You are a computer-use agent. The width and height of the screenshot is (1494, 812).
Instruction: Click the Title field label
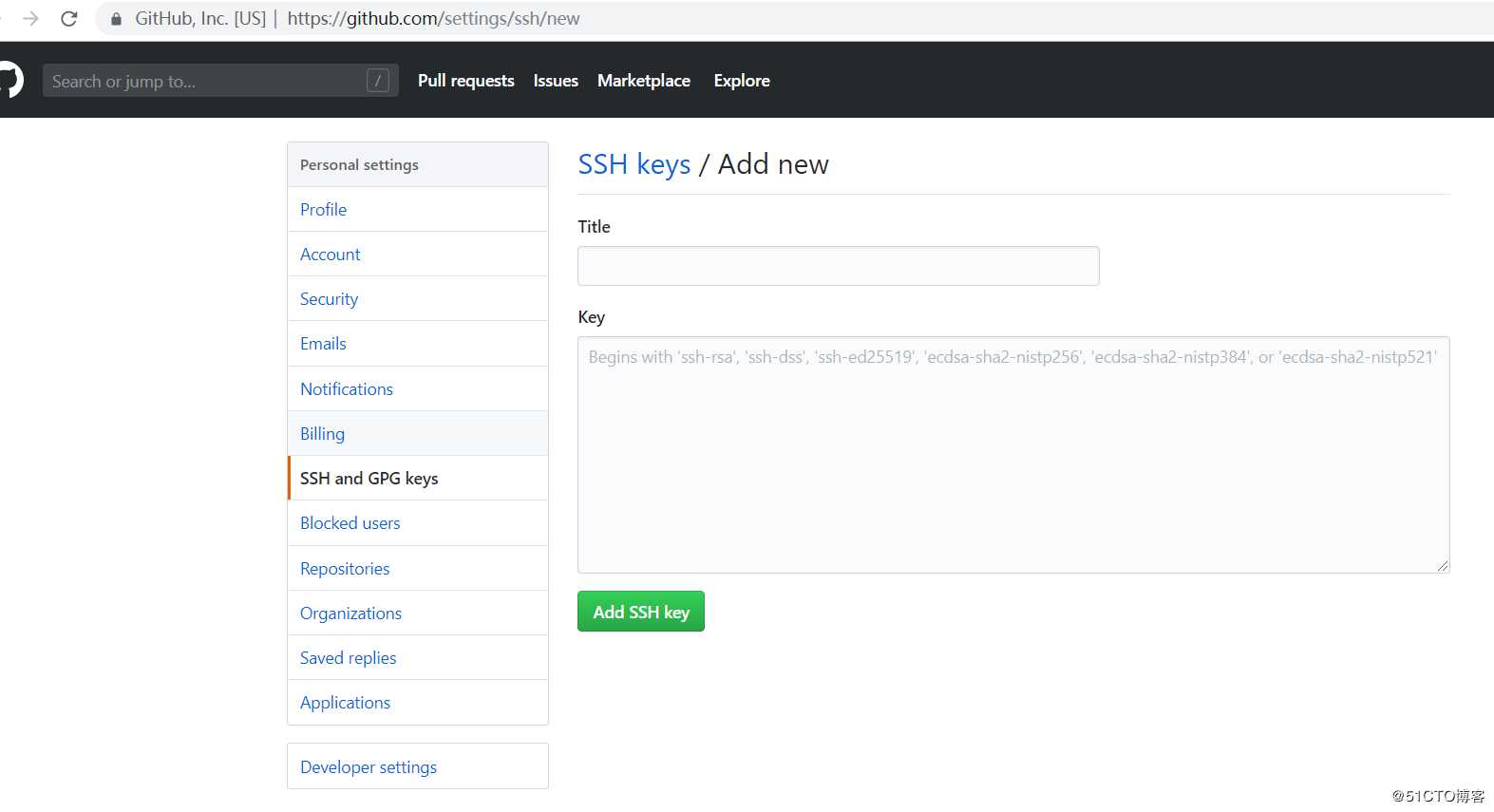[595, 226]
